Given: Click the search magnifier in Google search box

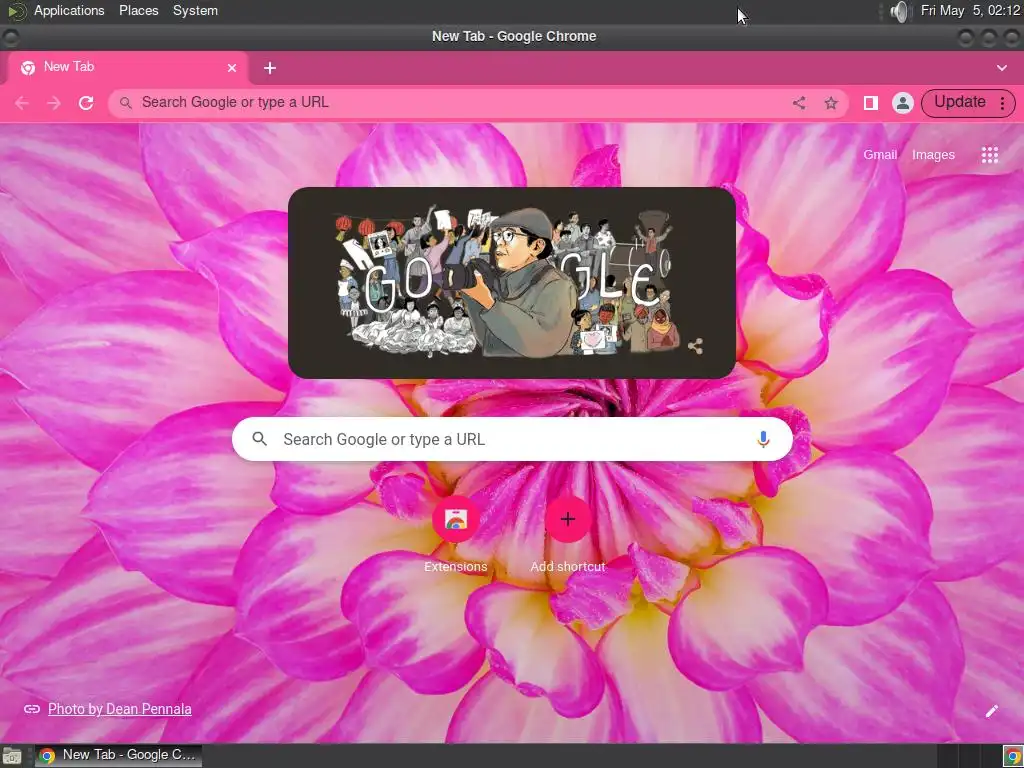Looking at the screenshot, I should tap(259, 440).
